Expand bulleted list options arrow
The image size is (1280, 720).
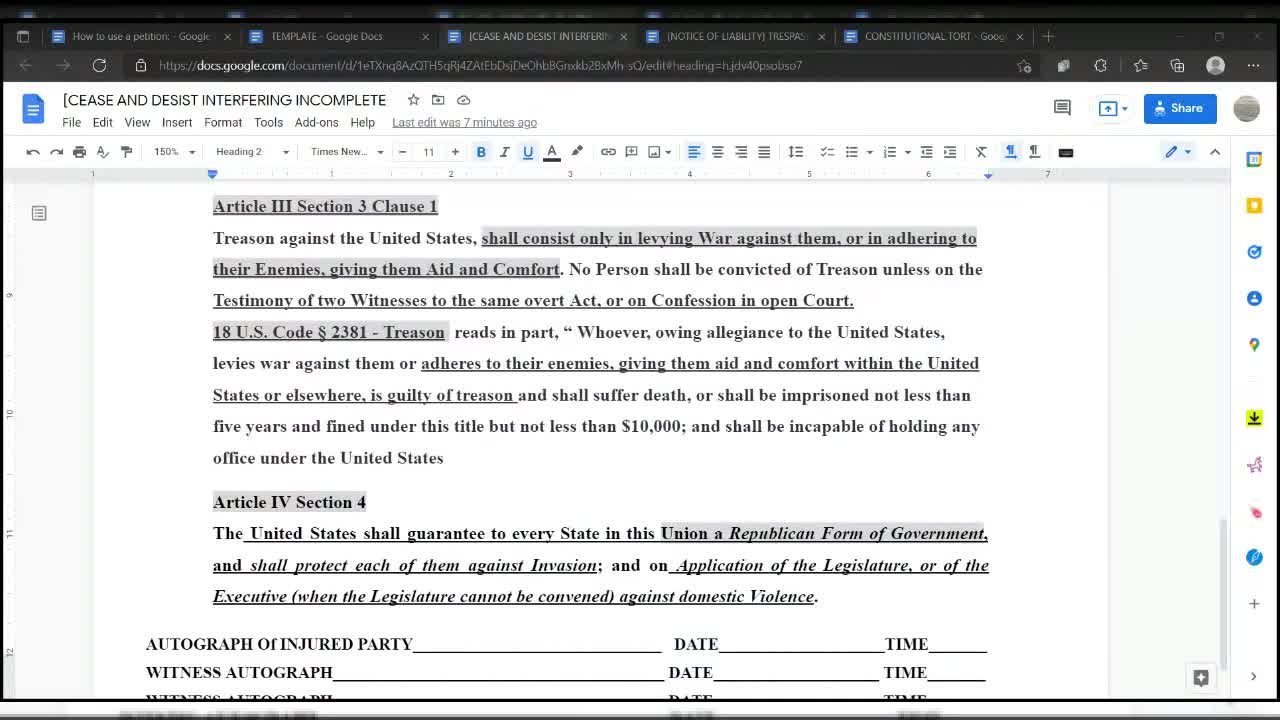point(870,152)
